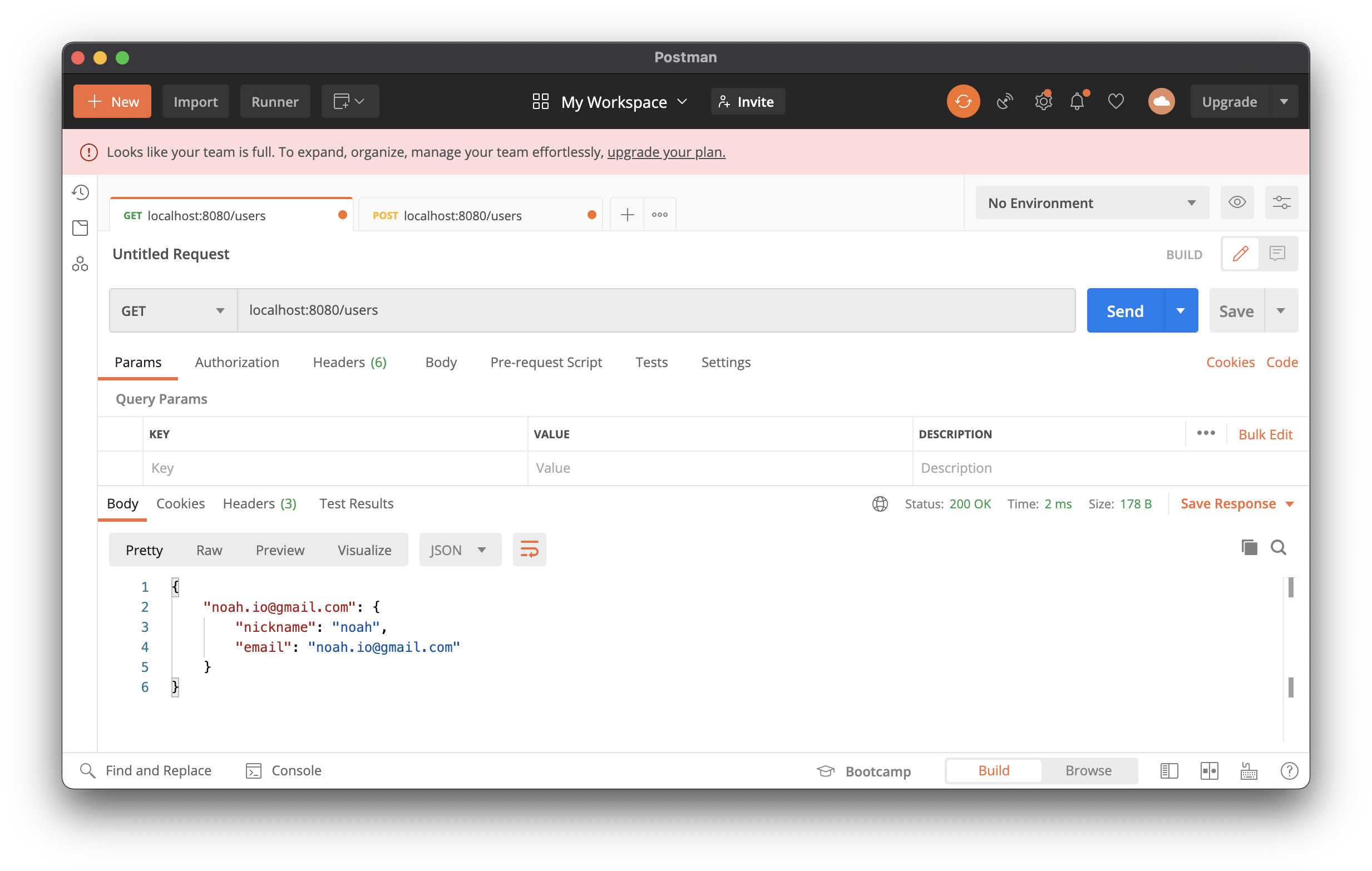Expand the Upgrade dropdown arrow
The image size is (1372, 871).
click(1284, 101)
